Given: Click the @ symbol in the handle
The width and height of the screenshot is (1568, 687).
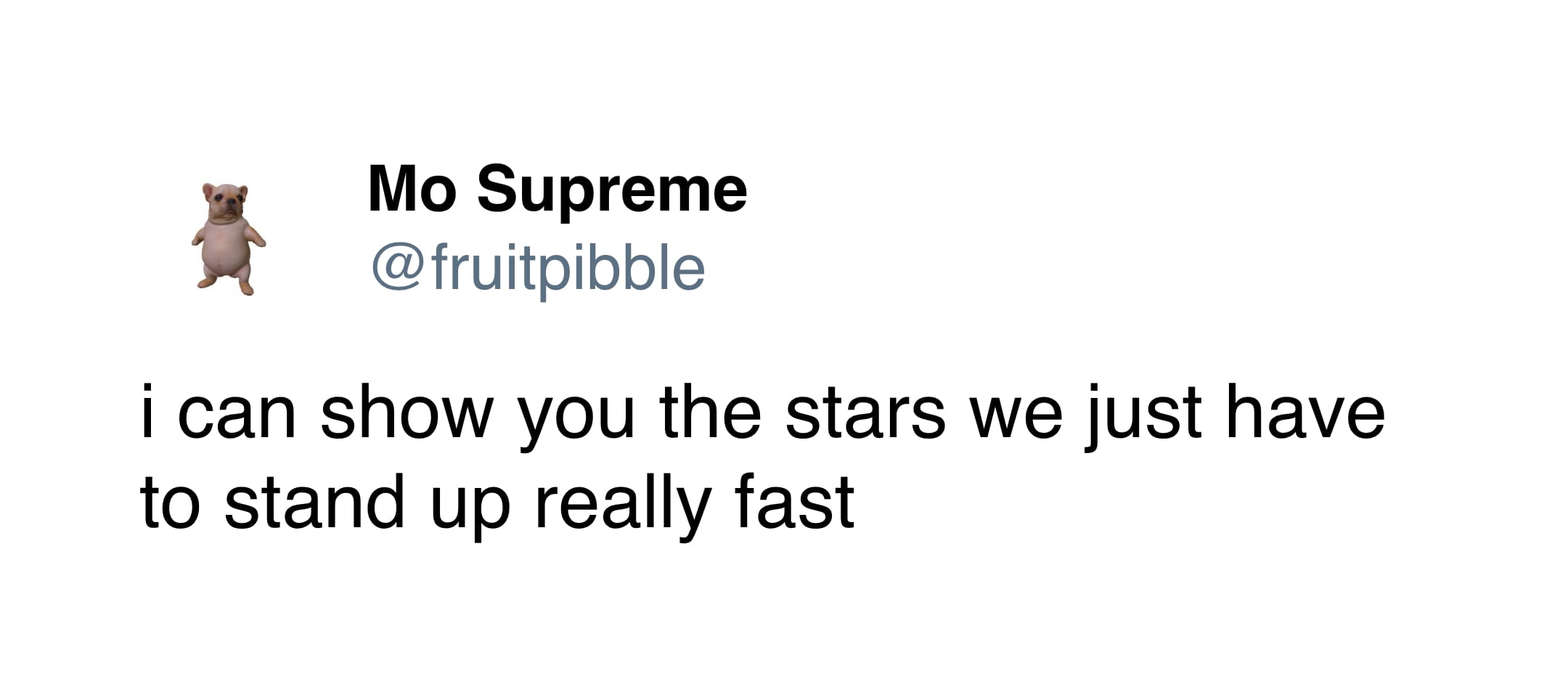Looking at the screenshot, I should (397, 269).
